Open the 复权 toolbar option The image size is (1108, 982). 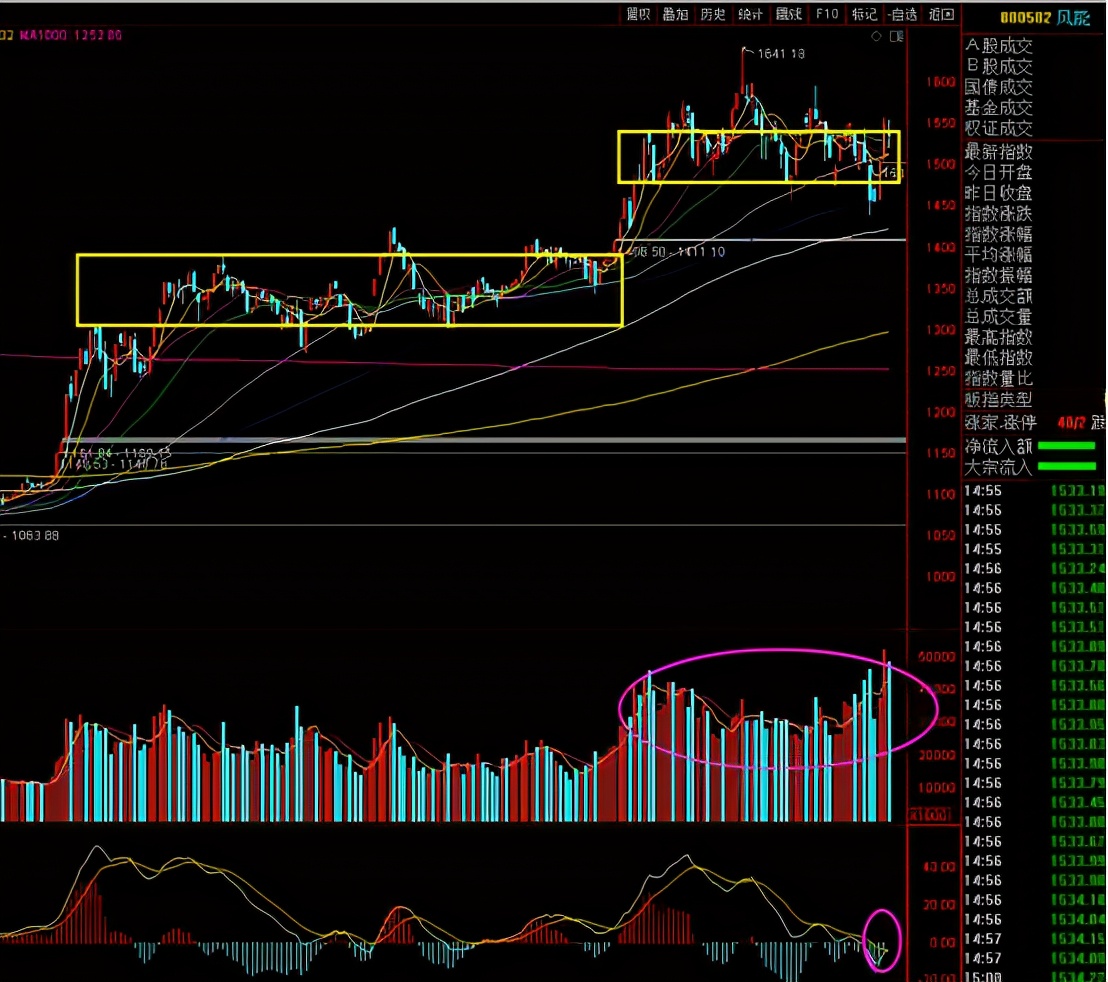coord(638,14)
